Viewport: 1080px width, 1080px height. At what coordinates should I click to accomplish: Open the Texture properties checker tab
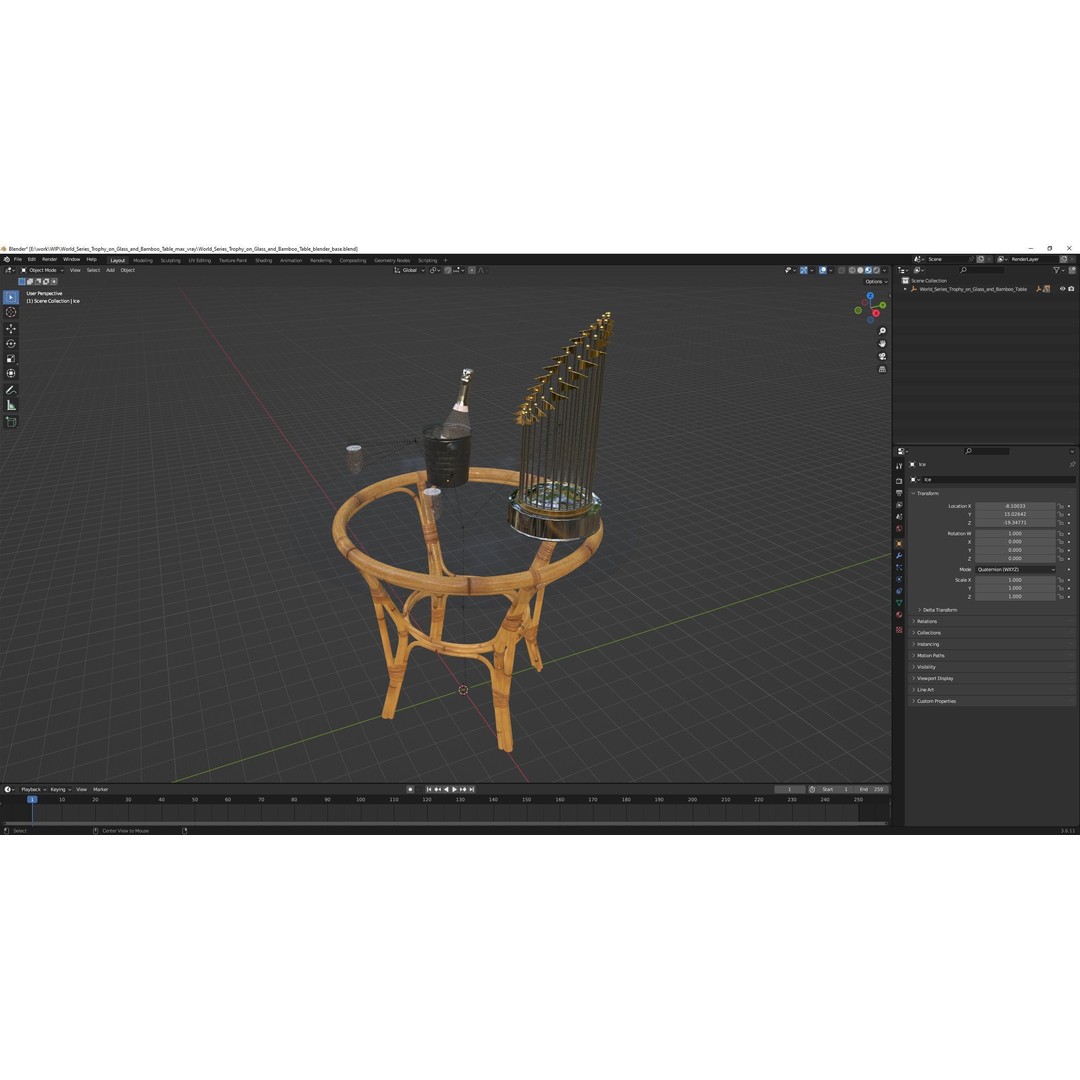pos(899,630)
